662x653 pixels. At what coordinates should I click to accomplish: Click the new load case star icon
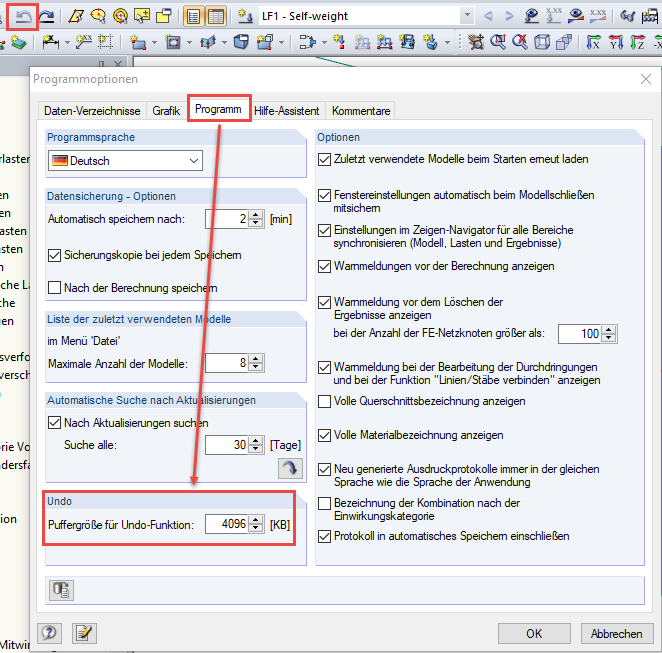click(244, 16)
